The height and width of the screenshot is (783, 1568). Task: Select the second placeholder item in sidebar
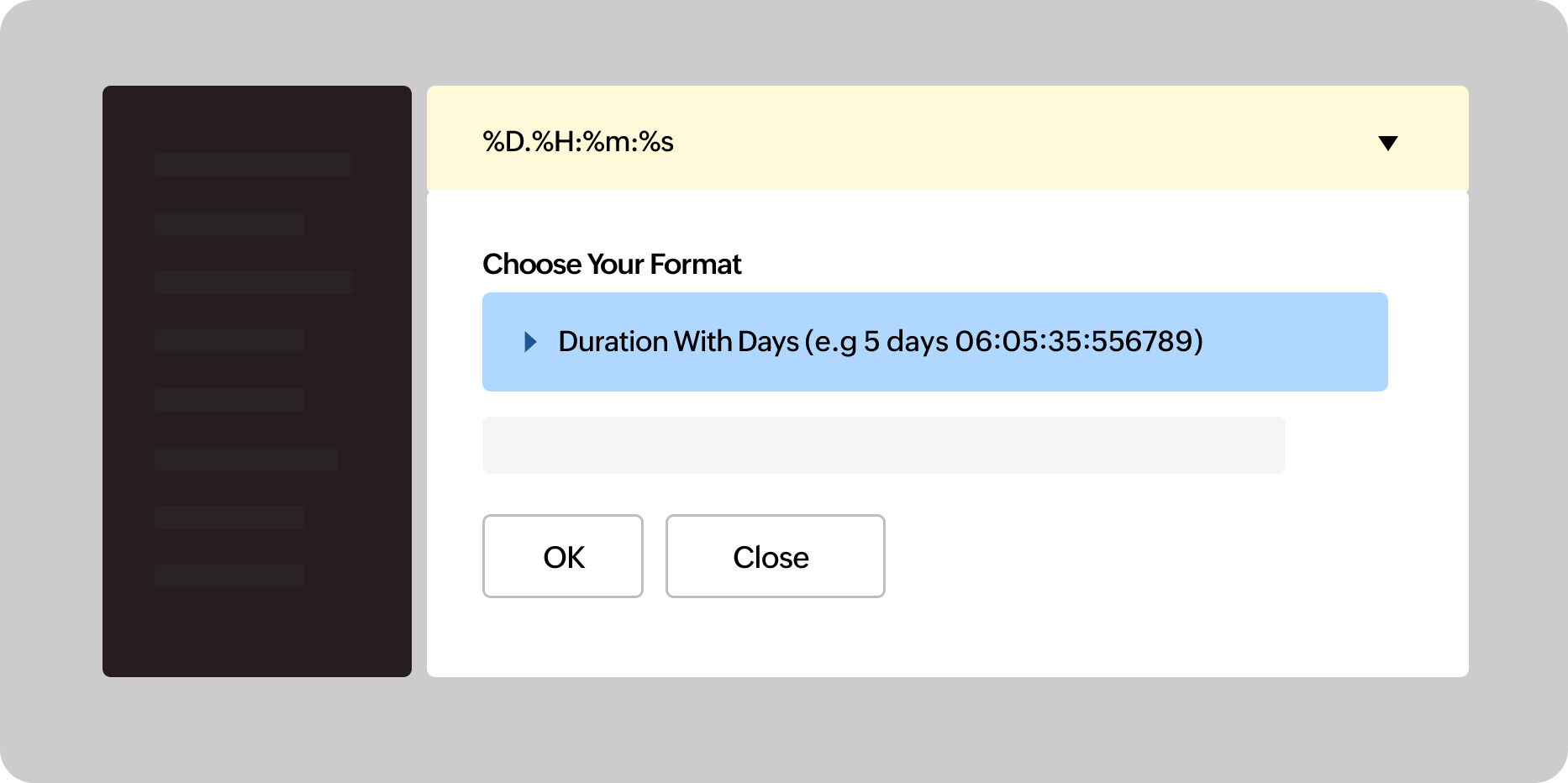point(229,223)
